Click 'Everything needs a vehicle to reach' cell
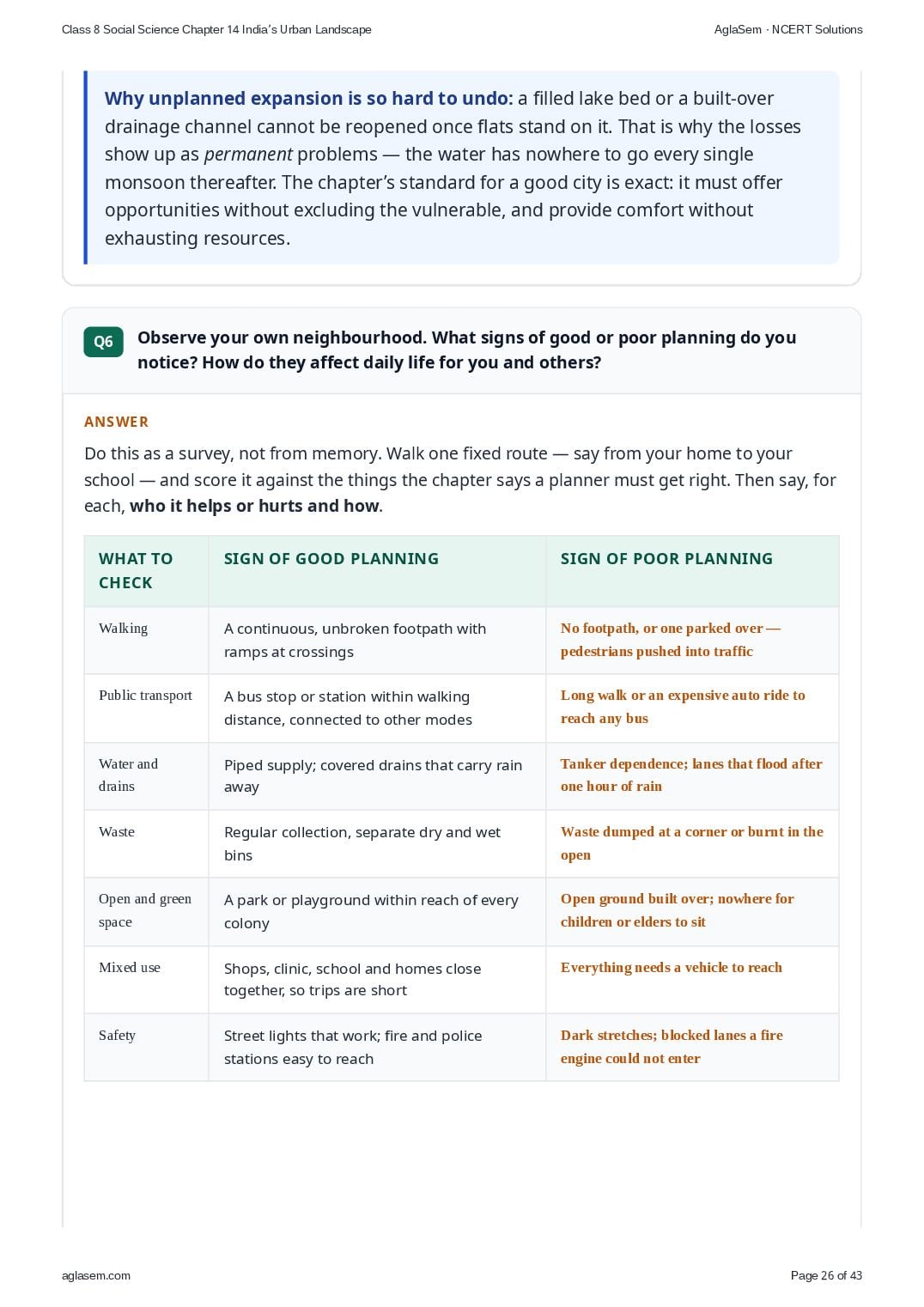This screenshot has height=1307, width=924. [x=672, y=968]
